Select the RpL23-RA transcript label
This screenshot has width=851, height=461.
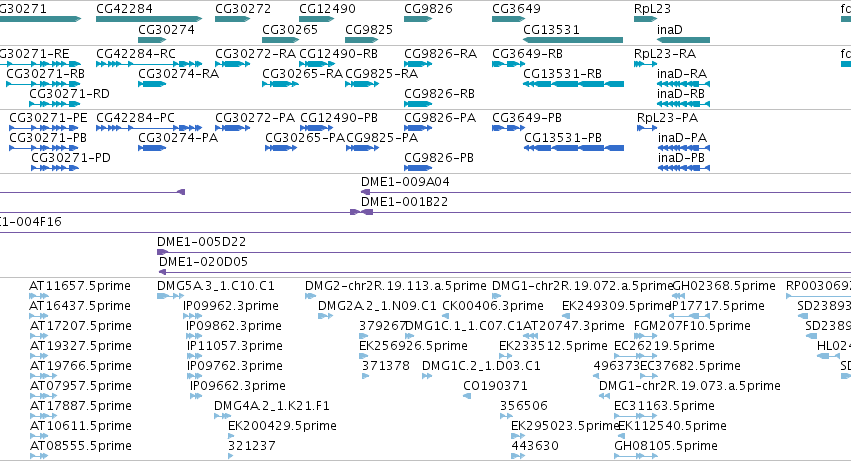click(665, 54)
